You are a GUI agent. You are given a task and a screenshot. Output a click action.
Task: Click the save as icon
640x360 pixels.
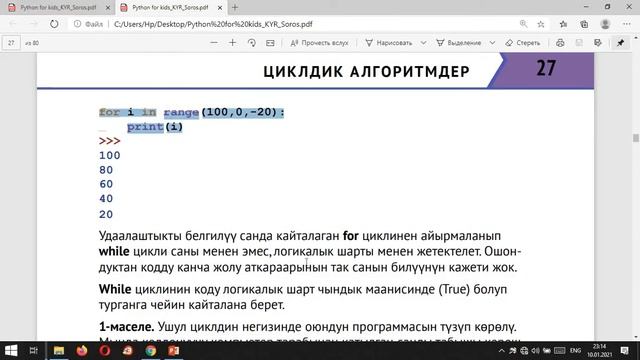598,43
